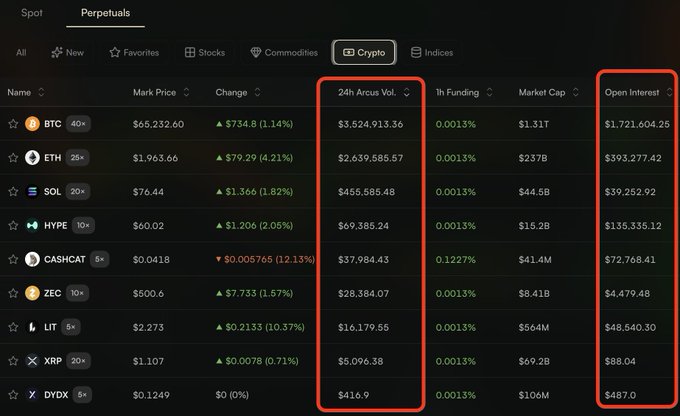Click the LIT token logo
680x416 pixels.
click(x=32, y=327)
